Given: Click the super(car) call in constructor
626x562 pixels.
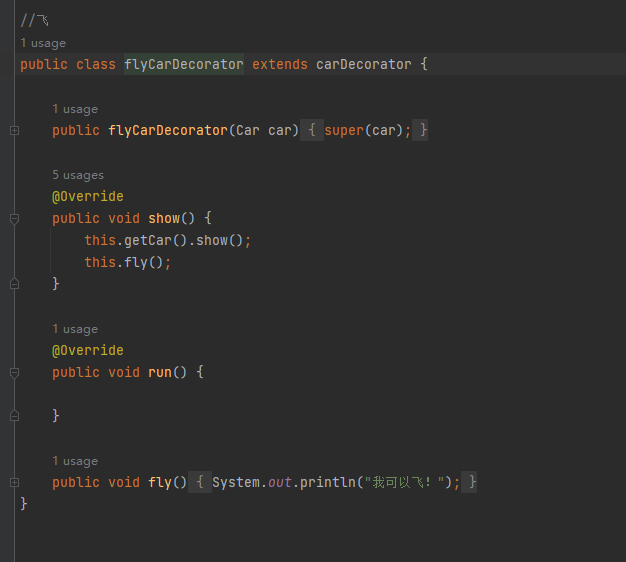Looking at the screenshot, I should click(x=363, y=130).
